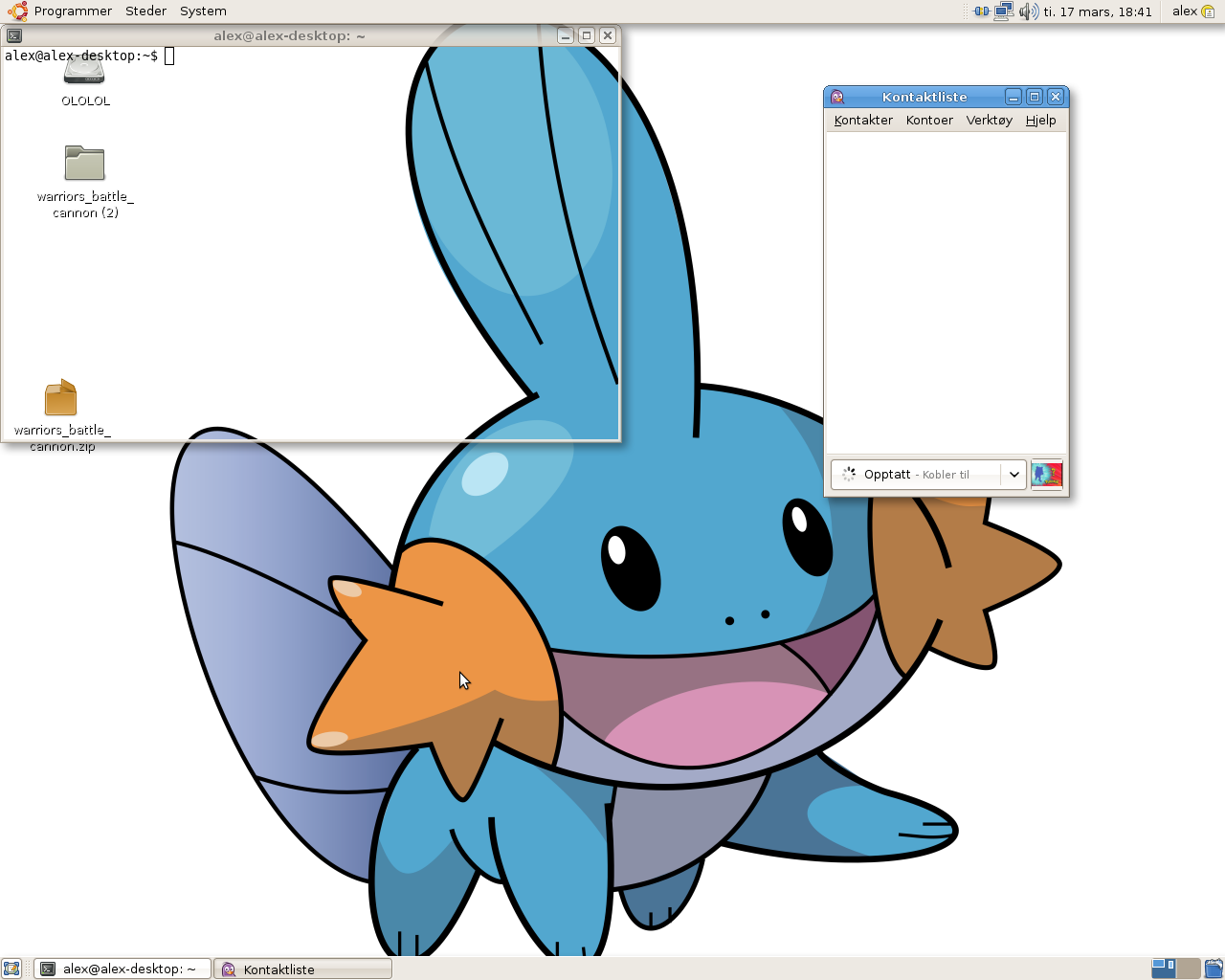Switch to the alex@alex-desktop taskbar entry
This screenshot has width=1225, height=980.
pos(122,969)
